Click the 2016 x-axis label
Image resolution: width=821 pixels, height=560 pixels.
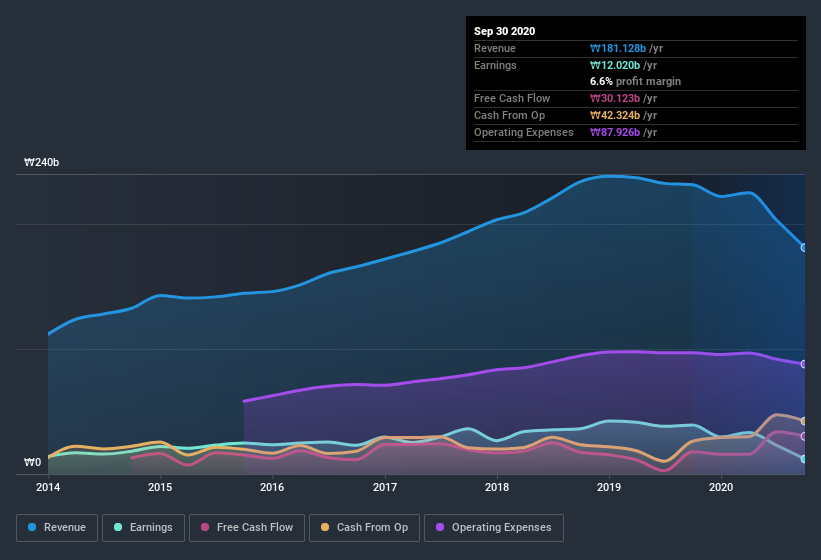point(272,487)
